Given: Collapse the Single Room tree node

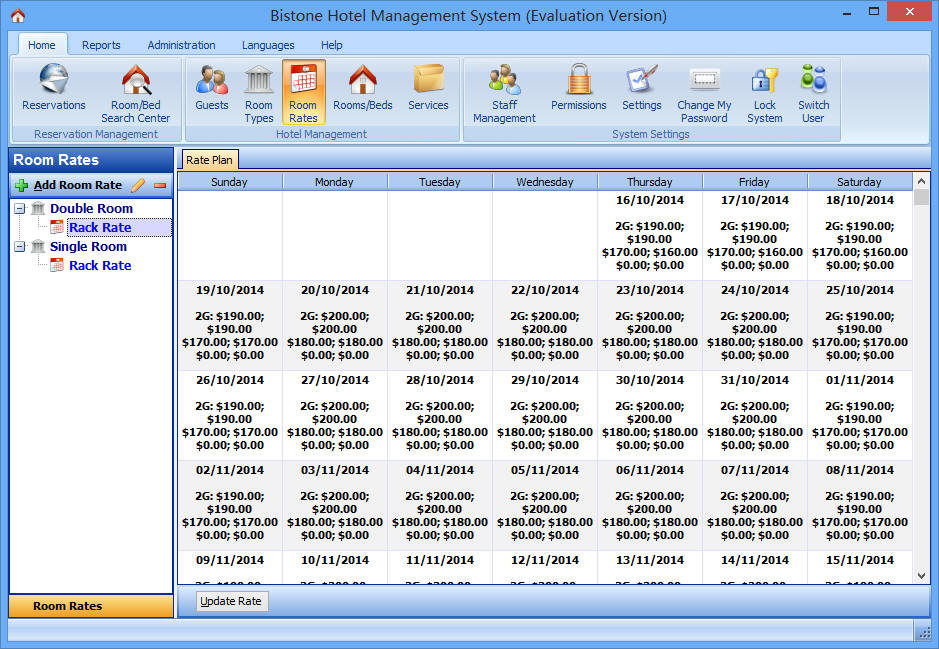Looking at the screenshot, I should pos(20,247).
